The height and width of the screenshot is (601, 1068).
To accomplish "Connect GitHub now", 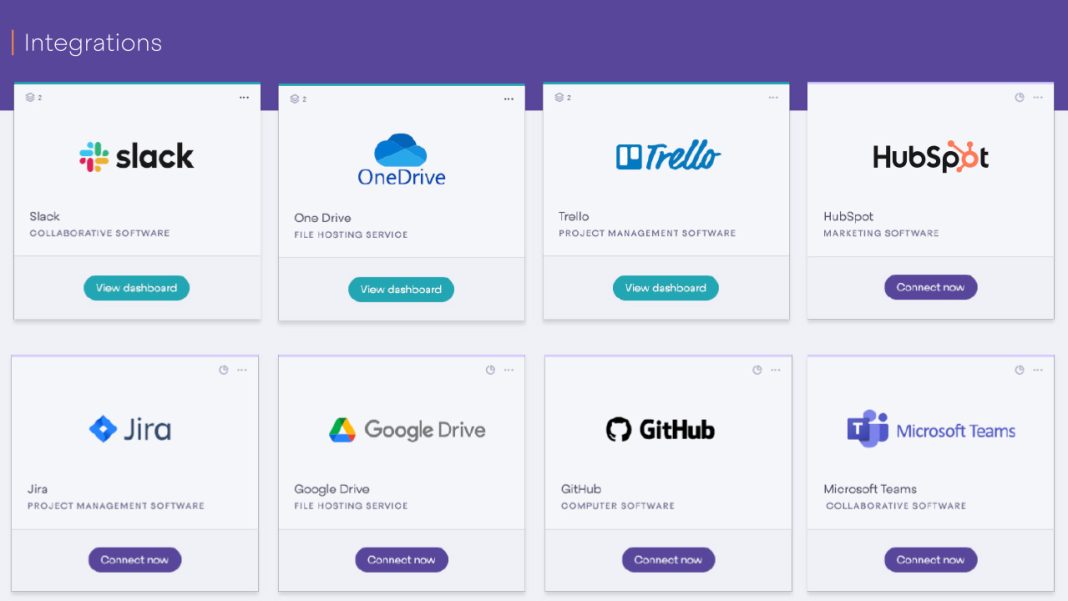I will (x=668, y=559).
